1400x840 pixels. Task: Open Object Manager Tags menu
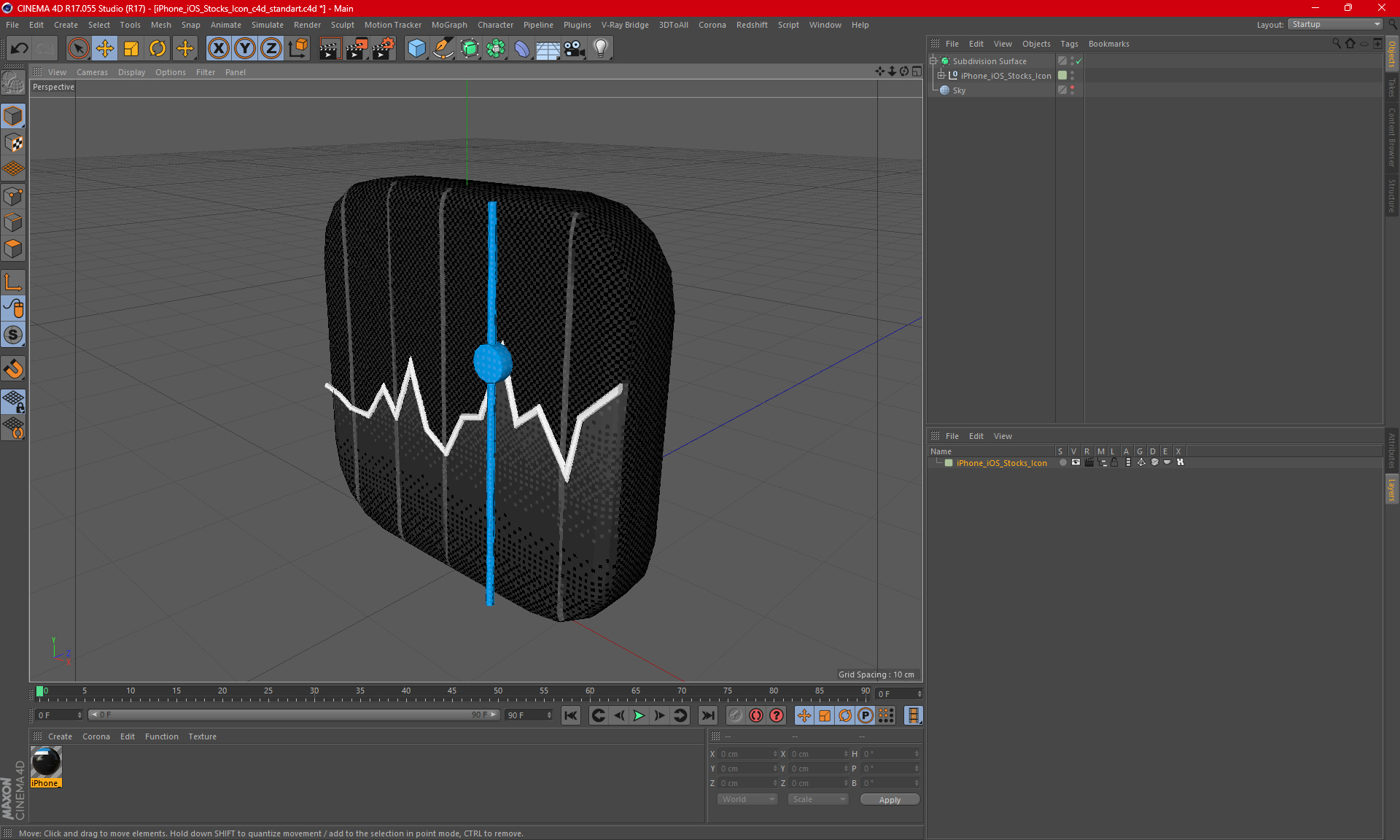(1069, 44)
